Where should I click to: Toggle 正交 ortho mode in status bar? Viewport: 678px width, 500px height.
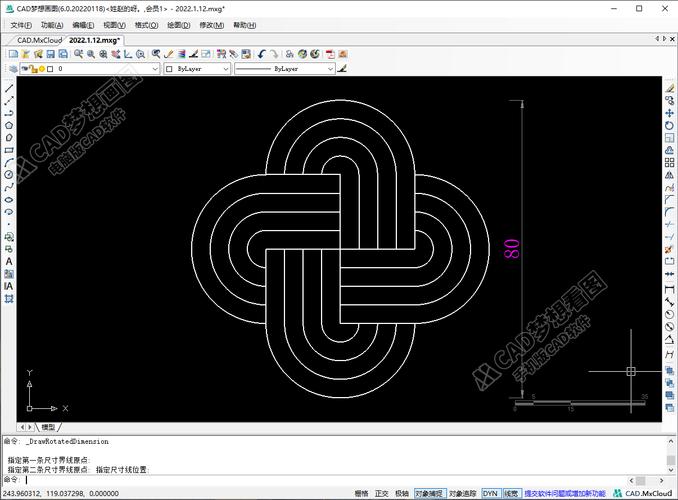tap(381, 493)
